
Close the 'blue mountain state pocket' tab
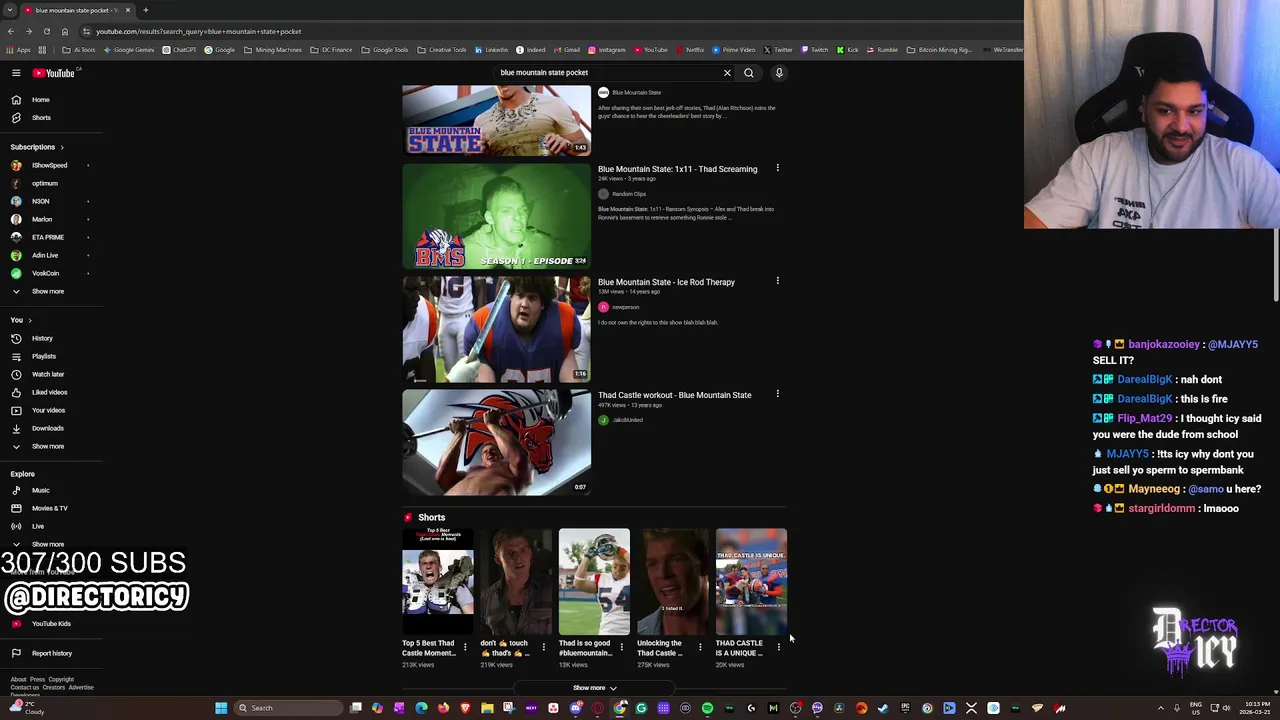[127, 10]
